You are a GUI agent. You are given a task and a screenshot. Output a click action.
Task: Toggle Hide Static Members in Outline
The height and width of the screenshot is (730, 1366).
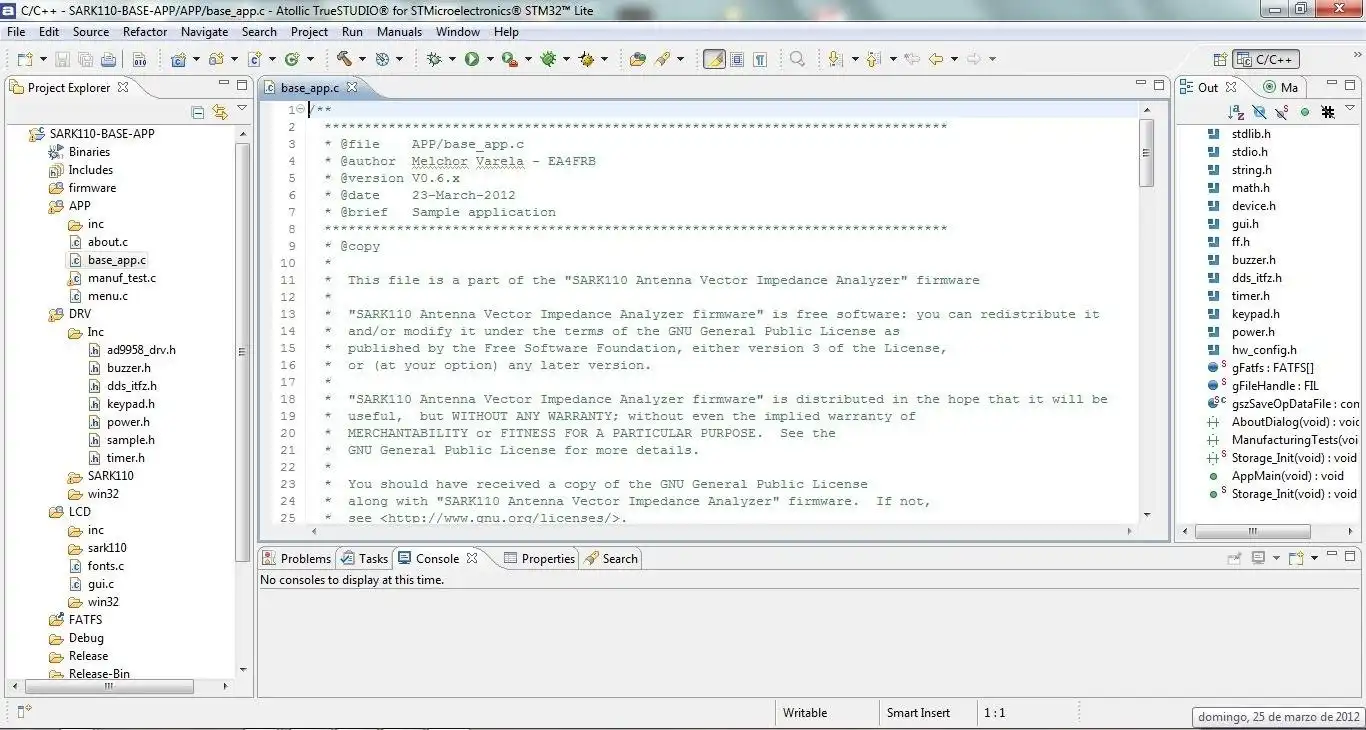[1282, 113]
